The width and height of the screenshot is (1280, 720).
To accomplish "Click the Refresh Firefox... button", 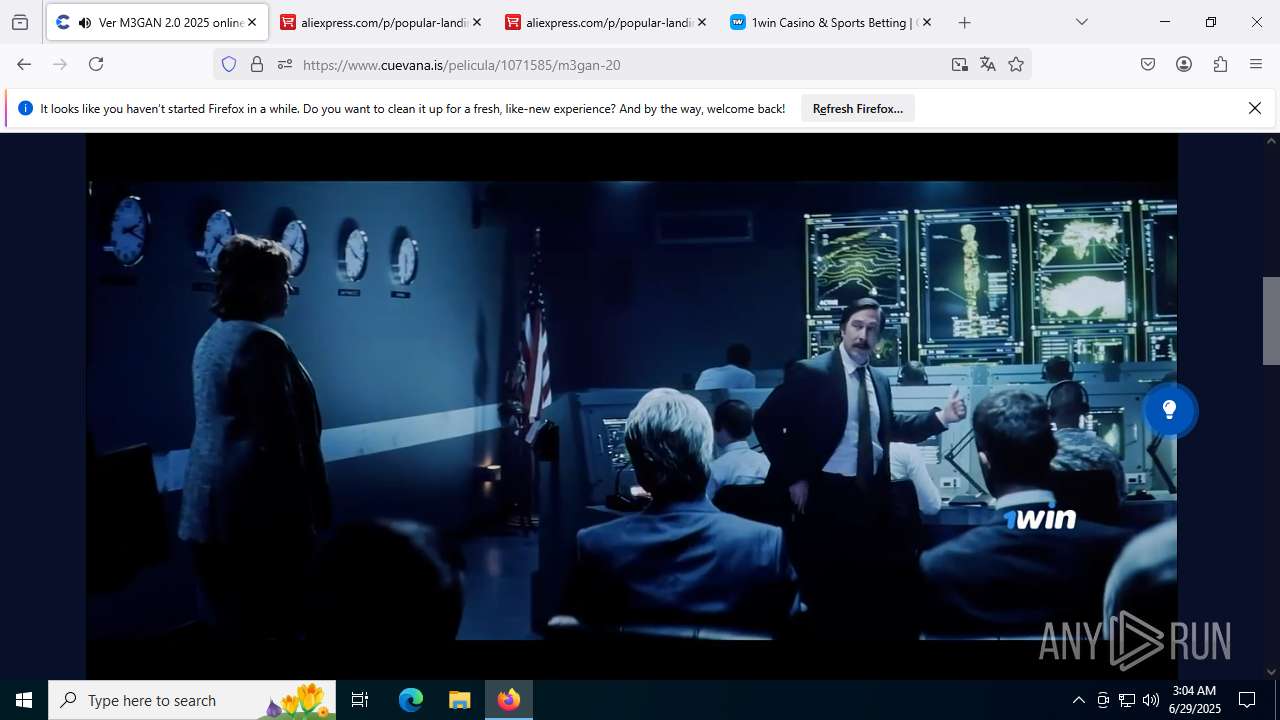I will click(x=858, y=108).
